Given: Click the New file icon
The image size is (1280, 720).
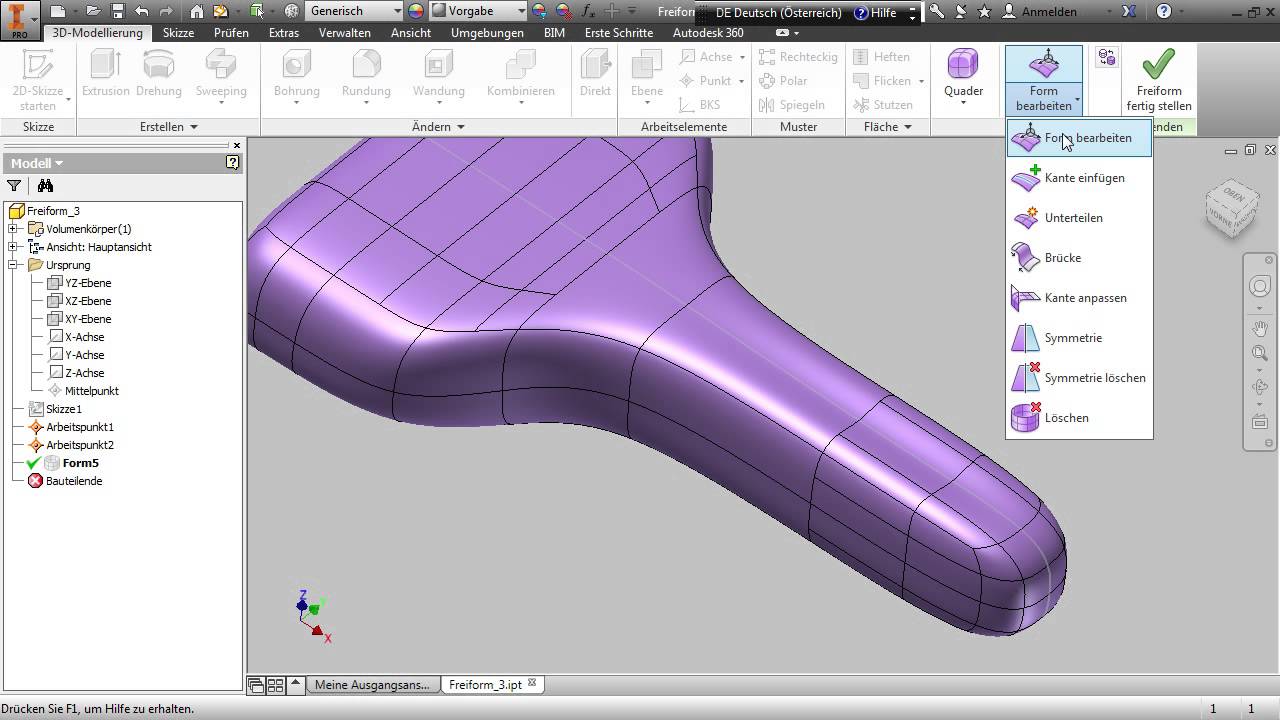Looking at the screenshot, I should [58, 12].
